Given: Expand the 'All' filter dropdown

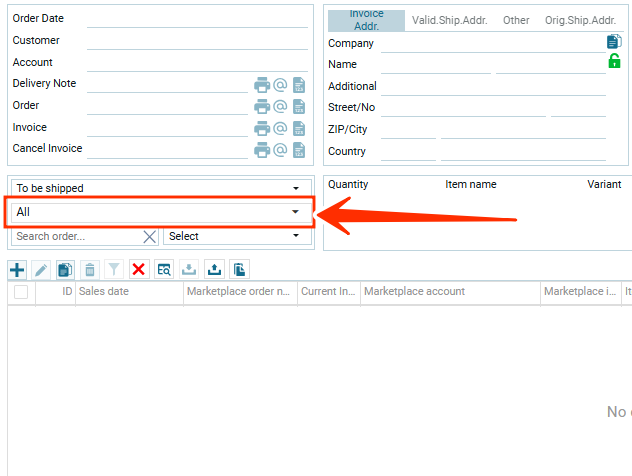Looking at the screenshot, I should (158, 212).
